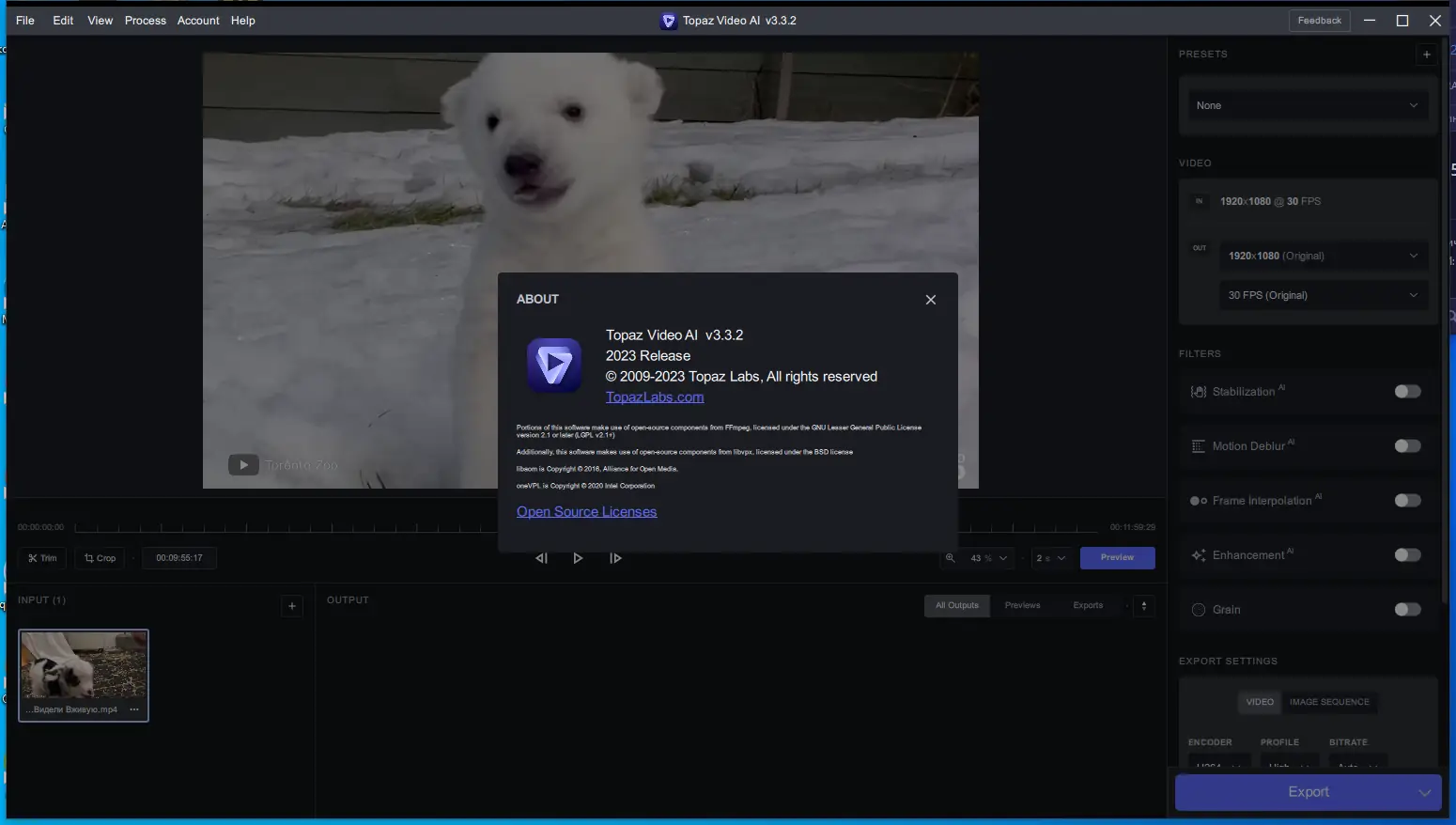Screen dimensions: 1456x825
Task: Click the timecode field 00:09:55:17
Action: coord(179,558)
